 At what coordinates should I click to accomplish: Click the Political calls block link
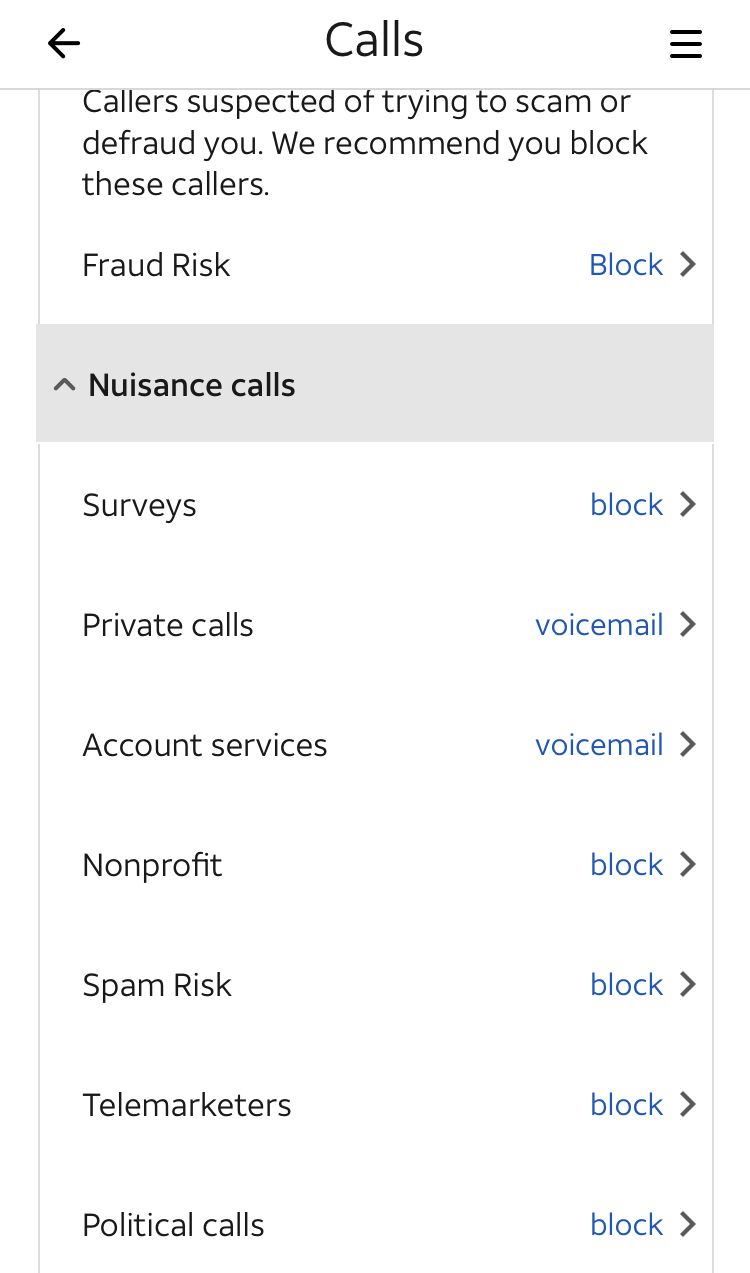click(x=626, y=1225)
